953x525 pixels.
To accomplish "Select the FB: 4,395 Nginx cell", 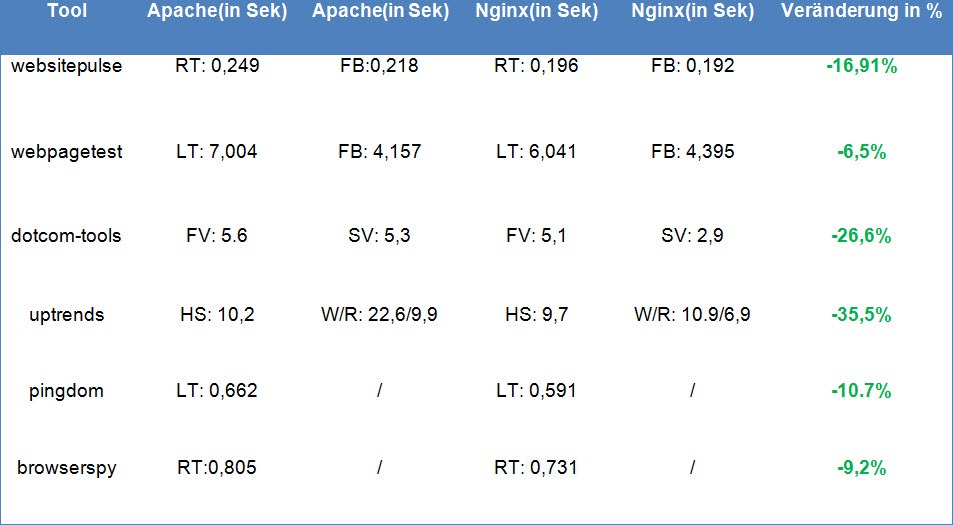I will pos(692,151).
